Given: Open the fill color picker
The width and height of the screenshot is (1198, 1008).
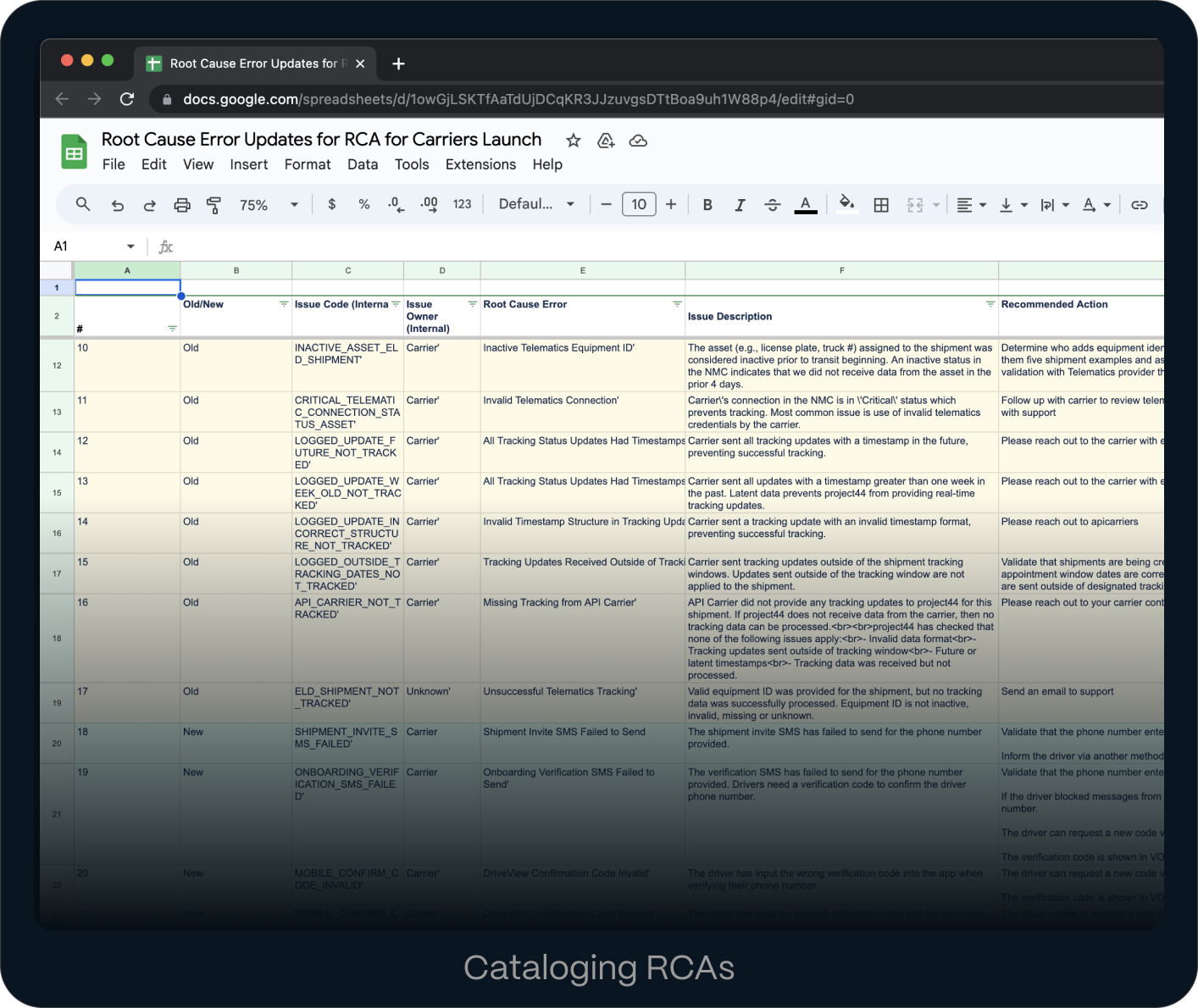Looking at the screenshot, I should [x=846, y=204].
